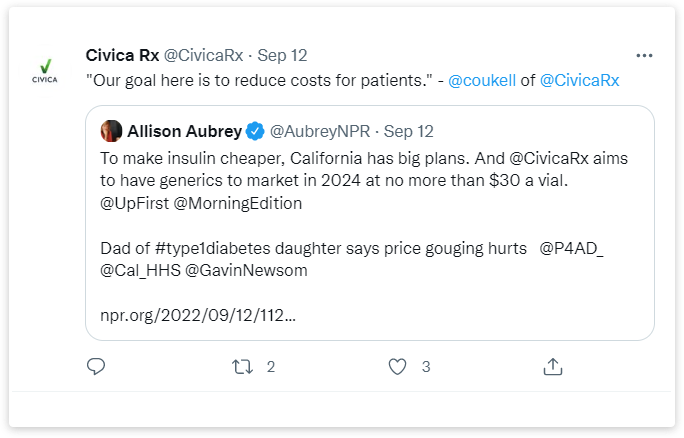Screen dimensions: 684x438
Task: Open the three-dot more options menu
Action: tap(645, 54)
